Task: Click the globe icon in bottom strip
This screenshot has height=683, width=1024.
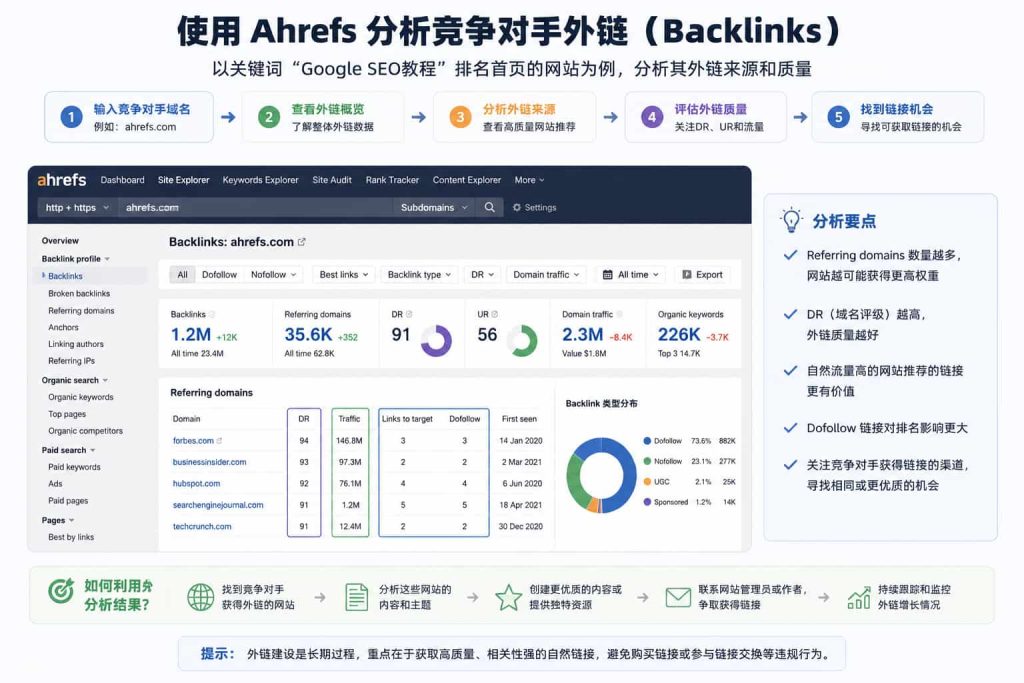Action: click(x=200, y=597)
